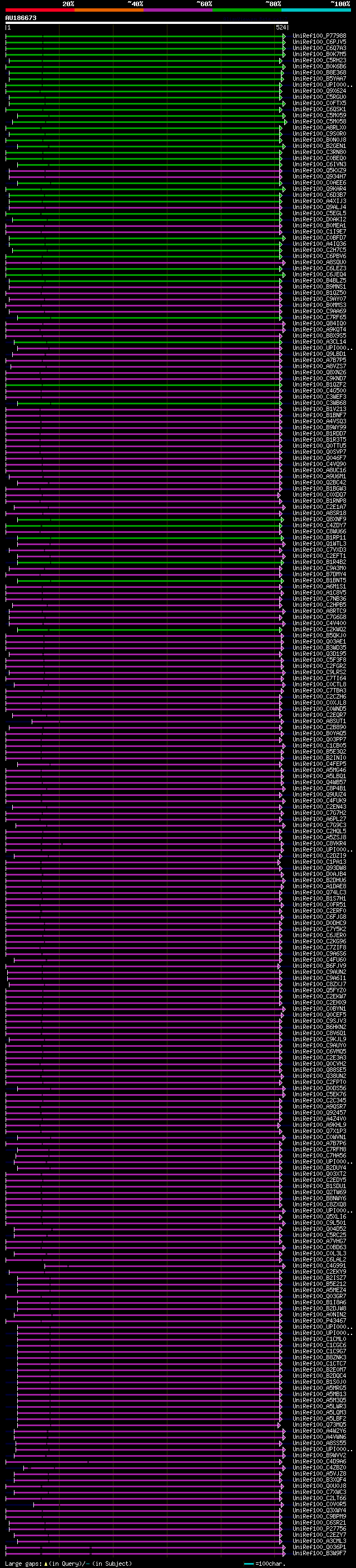Select hit label UniRef100_B3W9F7
This screenshot has height=1568, width=356.
[x=319, y=1553]
